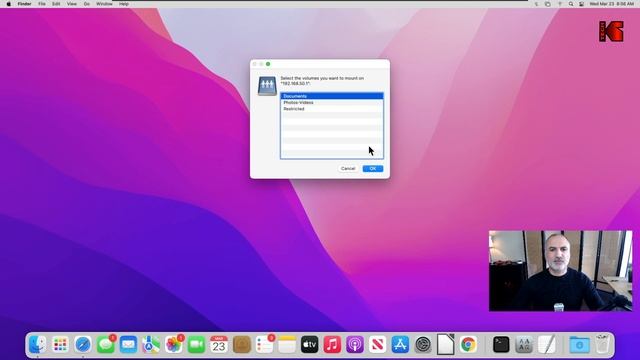Viewport: 640px width, 360px height.
Task: Select the Photos-Videos volume
Action: click(332, 102)
